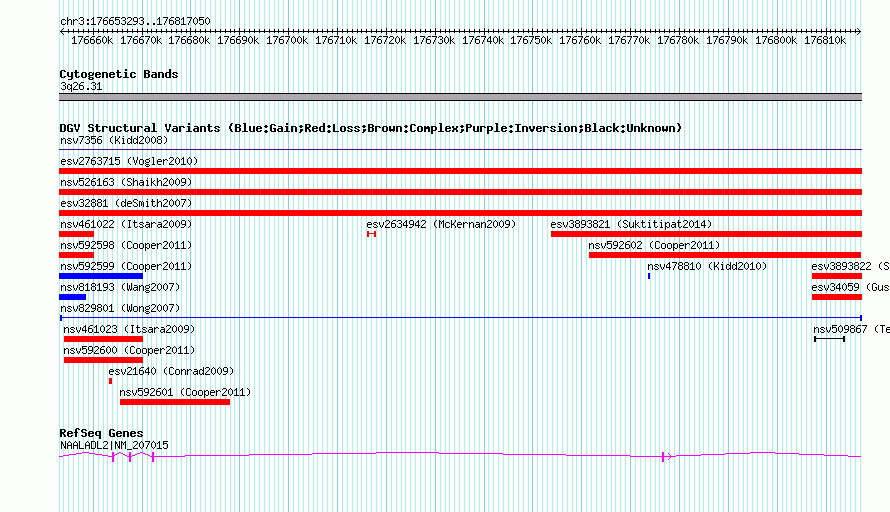This screenshot has height=512, width=890.
Task: Click the Cytogenetic Bands track title
Action: click(x=119, y=74)
